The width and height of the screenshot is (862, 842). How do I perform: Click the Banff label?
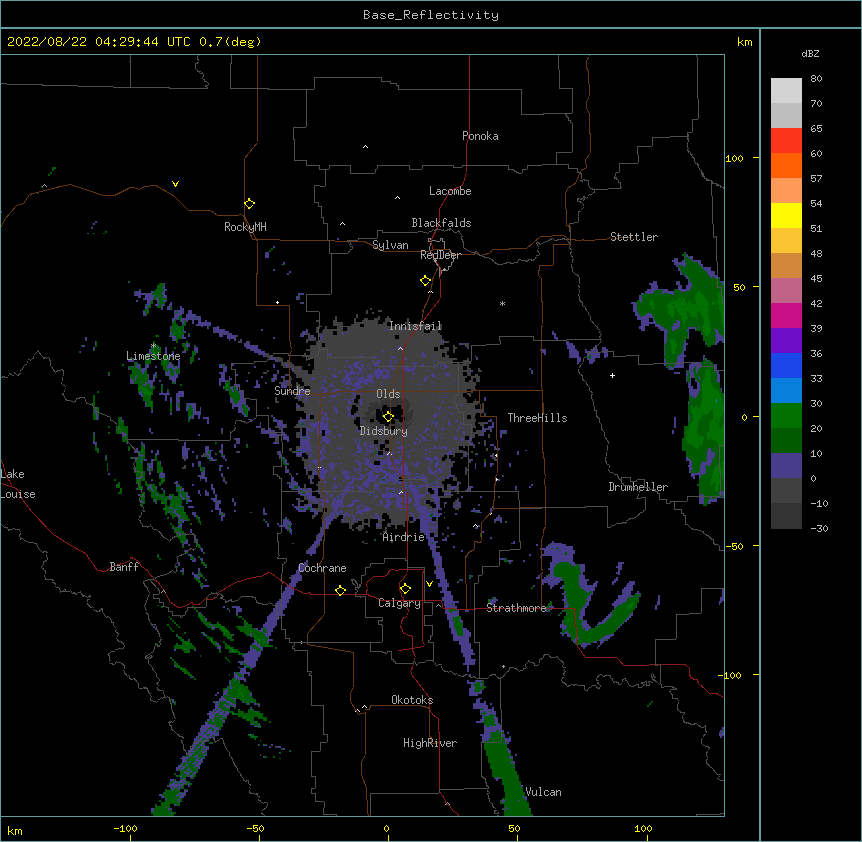[x=124, y=567]
